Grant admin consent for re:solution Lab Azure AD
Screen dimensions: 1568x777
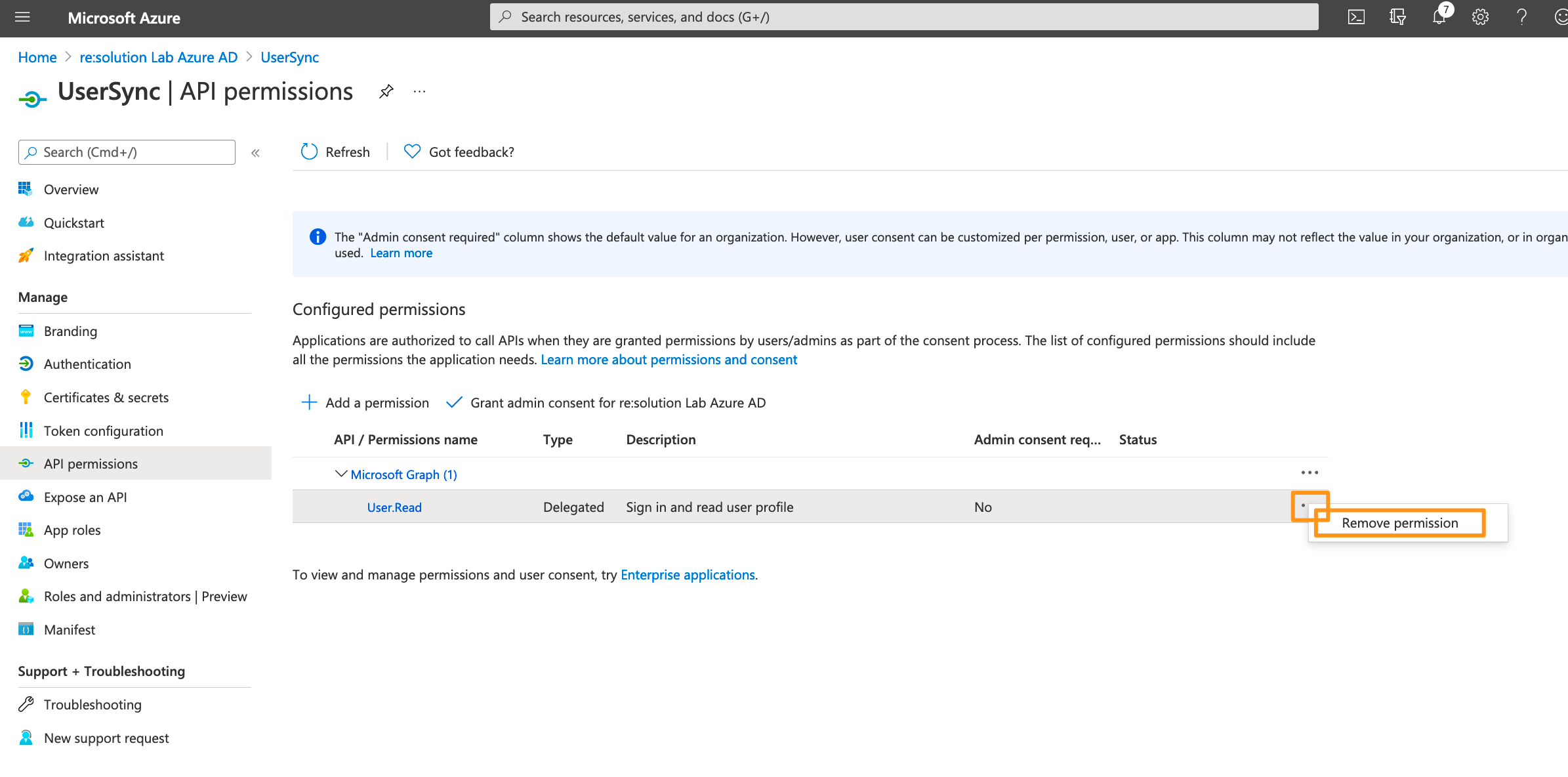click(606, 402)
